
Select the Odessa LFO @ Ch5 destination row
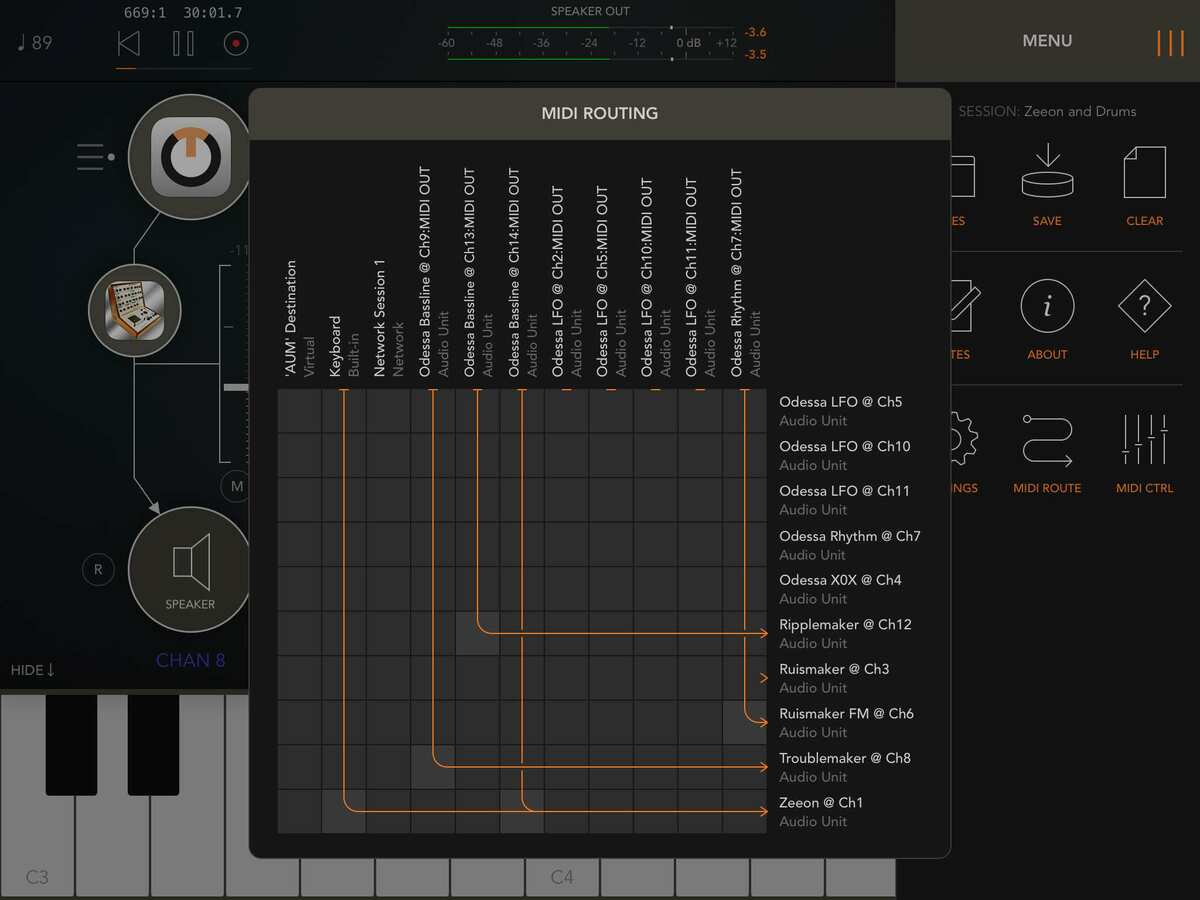pos(840,411)
